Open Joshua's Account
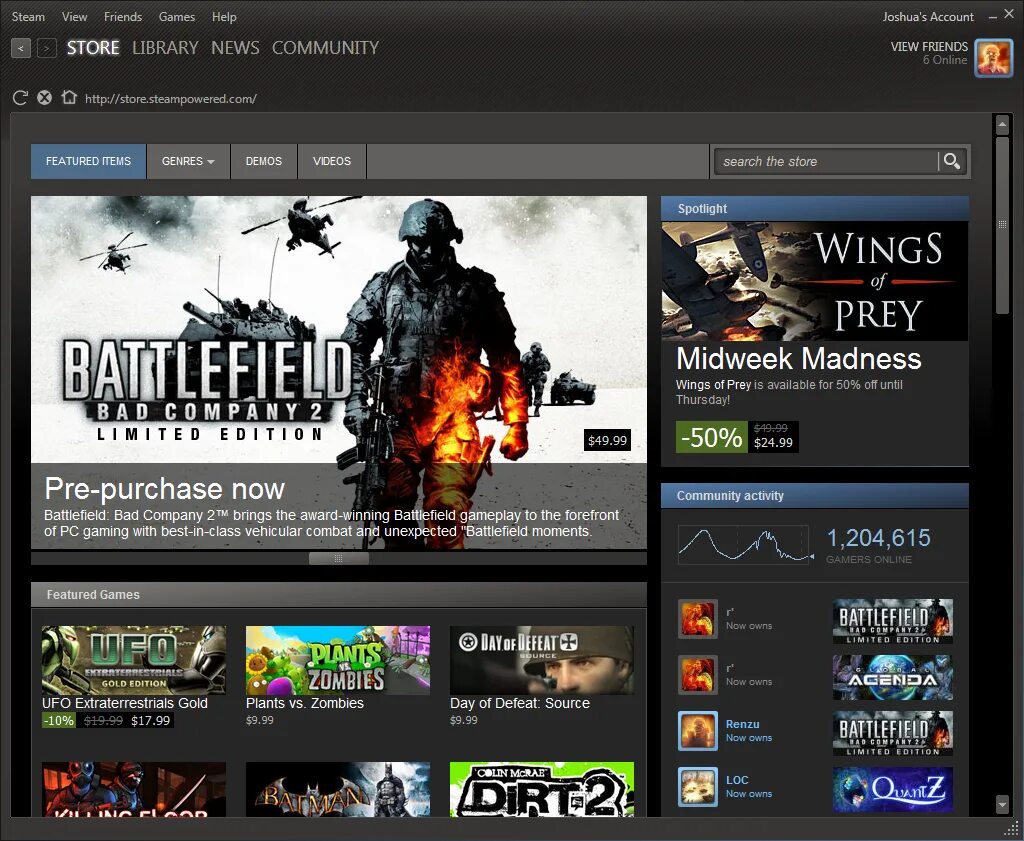This screenshot has height=841, width=1024. (928, 16)
